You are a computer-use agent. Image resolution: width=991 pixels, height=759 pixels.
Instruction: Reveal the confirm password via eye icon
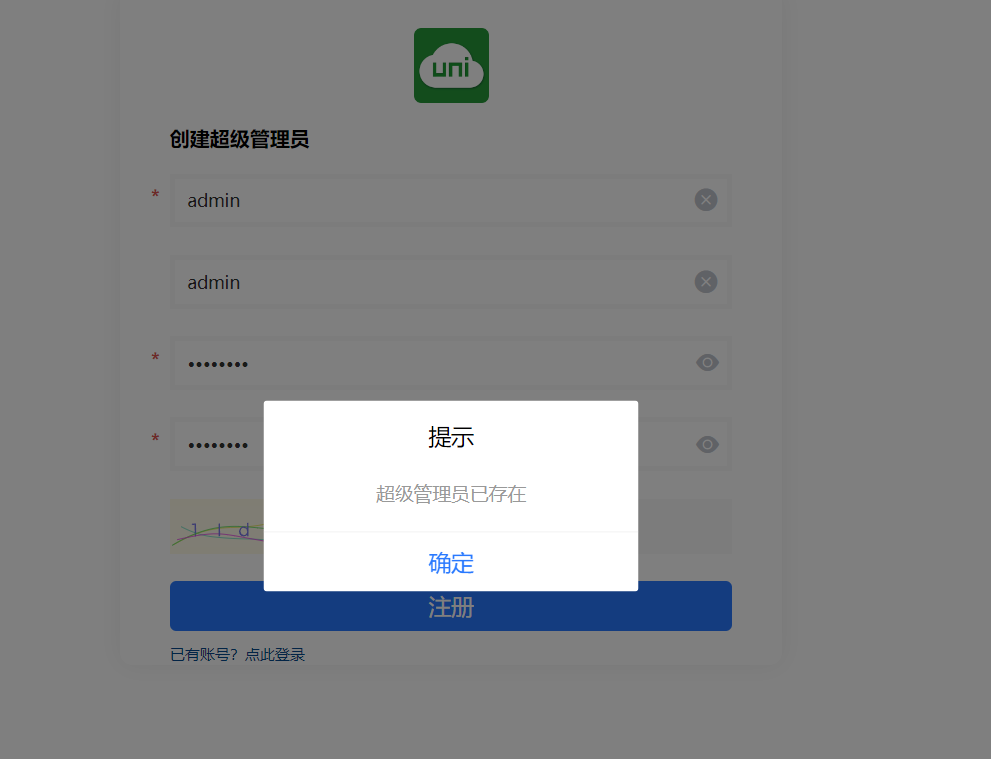tap(707, 444)
